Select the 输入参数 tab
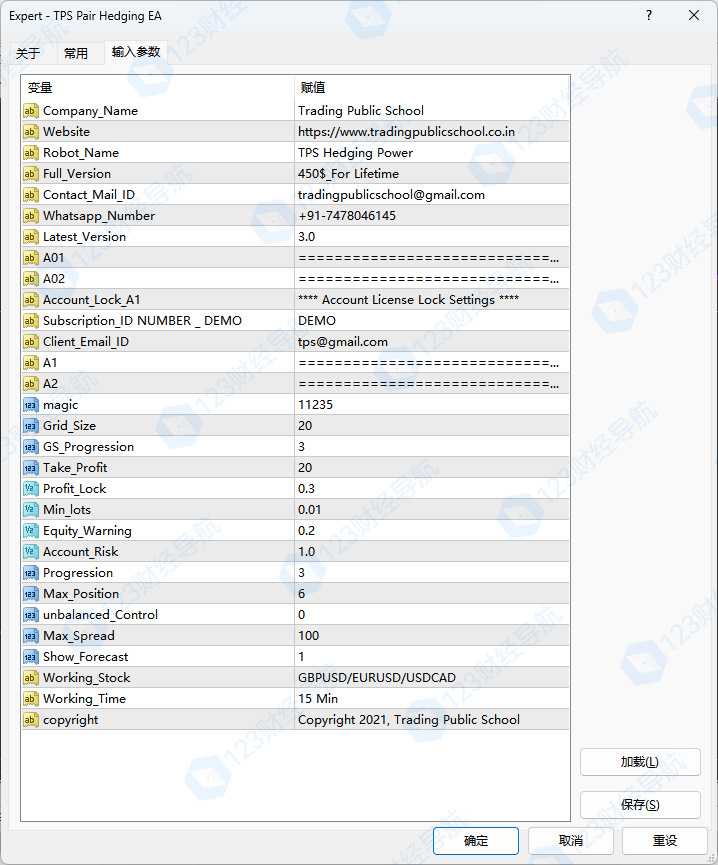The height and width of the screenshot is (865, 718). tap(136, 52)
